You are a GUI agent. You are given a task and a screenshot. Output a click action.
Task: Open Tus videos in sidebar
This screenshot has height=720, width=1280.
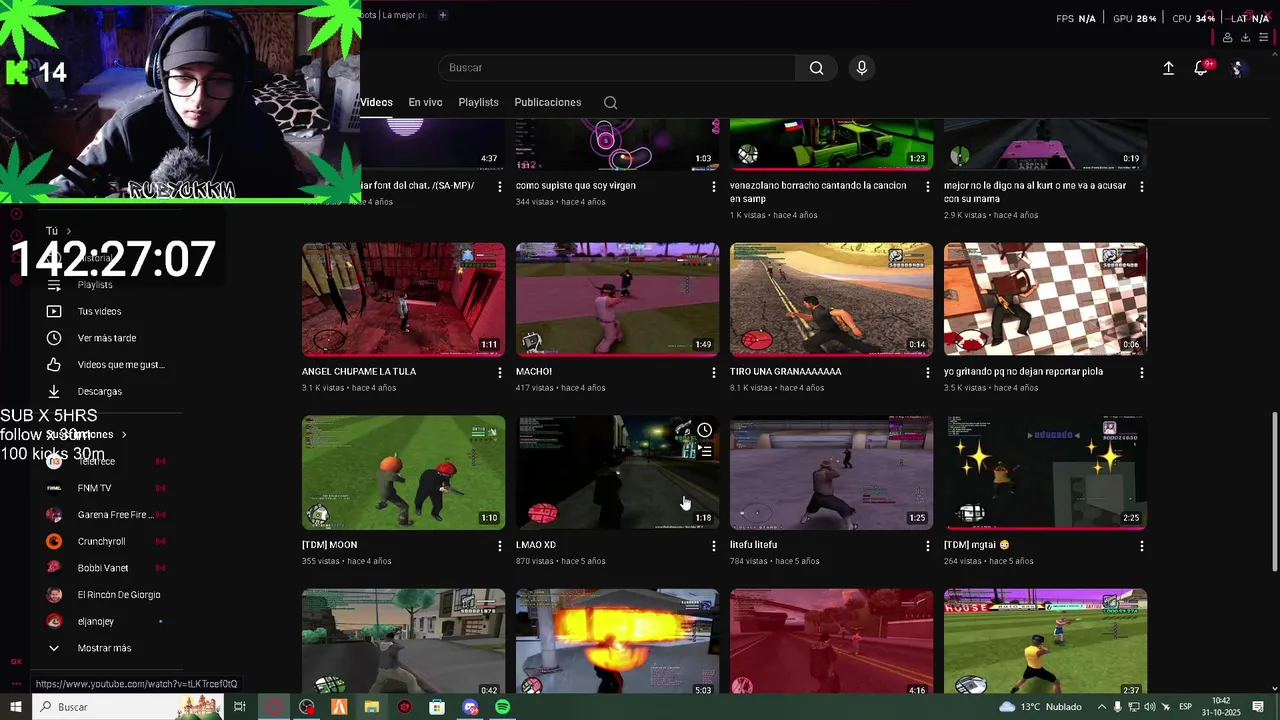[99, 311]
